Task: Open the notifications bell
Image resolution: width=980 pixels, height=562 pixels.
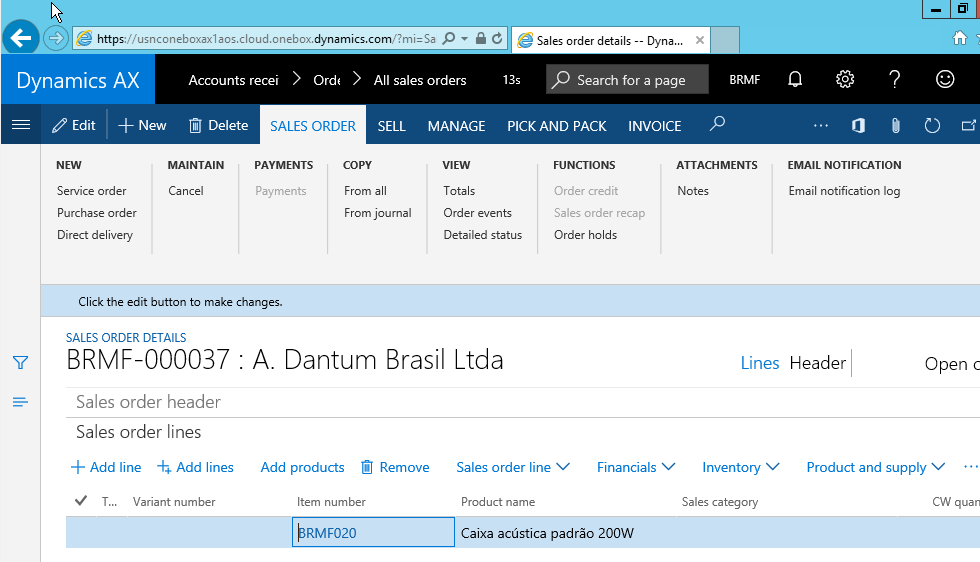Action: tap(795, 79)
